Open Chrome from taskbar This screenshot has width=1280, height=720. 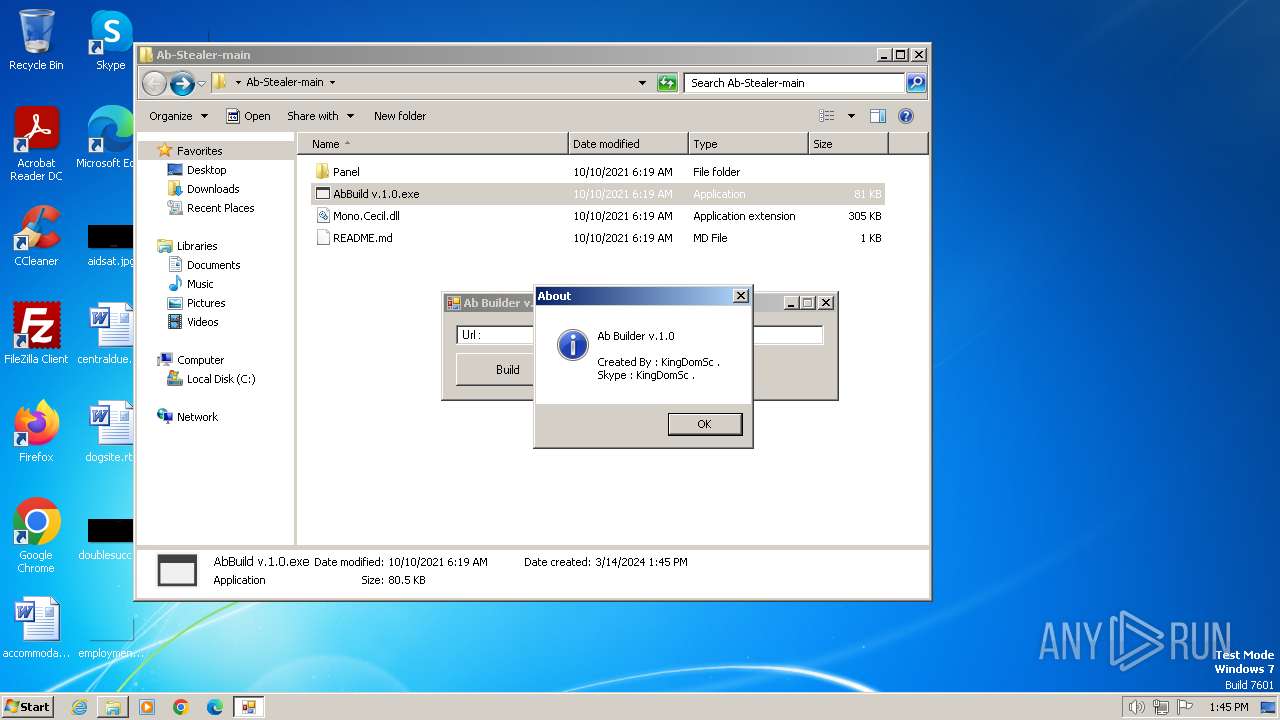pos(181,707)
